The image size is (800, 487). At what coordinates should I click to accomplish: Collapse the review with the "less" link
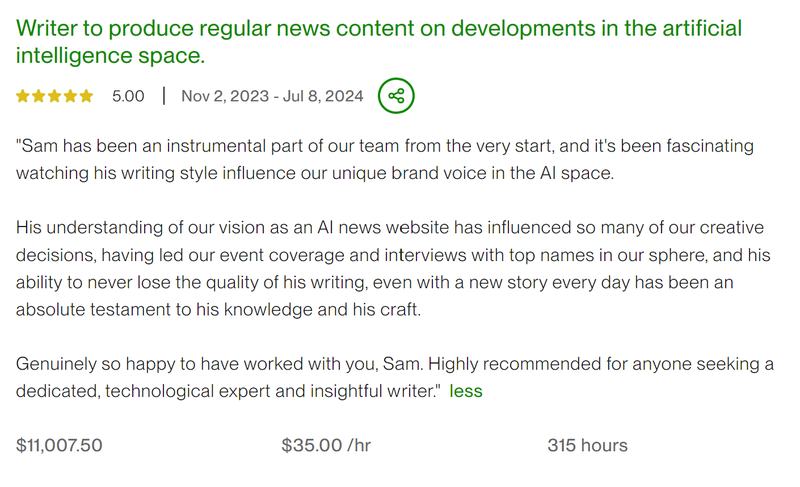[x=466, y=391]
